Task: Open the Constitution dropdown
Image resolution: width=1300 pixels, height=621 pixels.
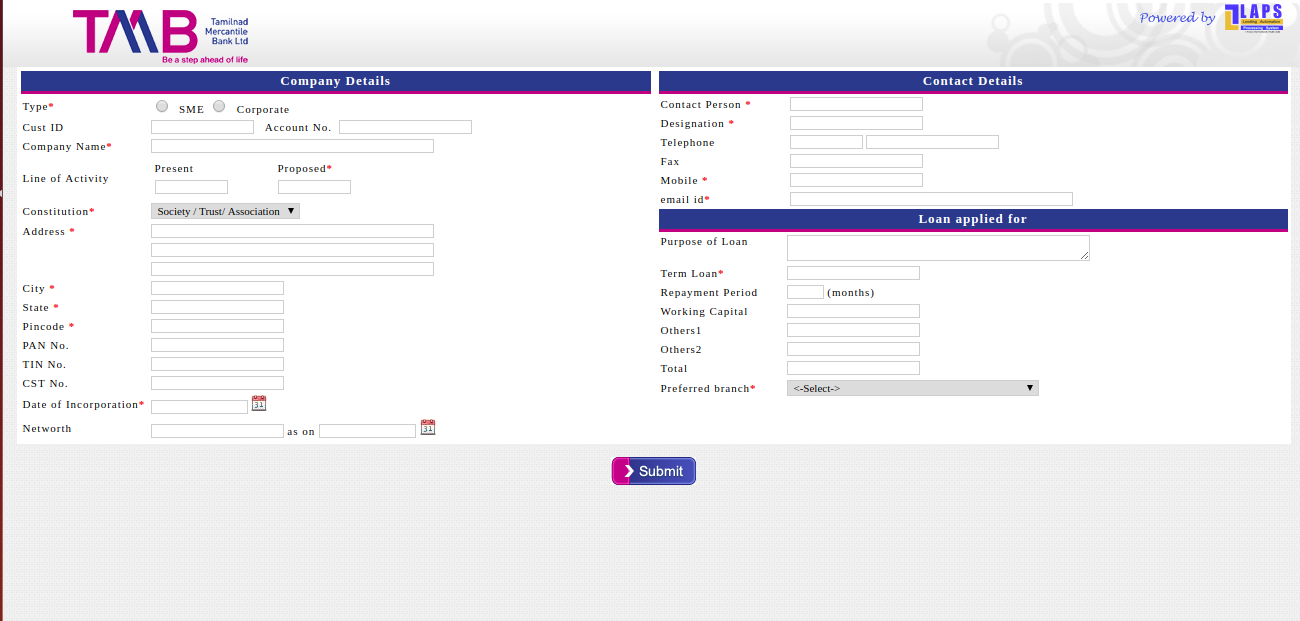Action: pos(224,211)
